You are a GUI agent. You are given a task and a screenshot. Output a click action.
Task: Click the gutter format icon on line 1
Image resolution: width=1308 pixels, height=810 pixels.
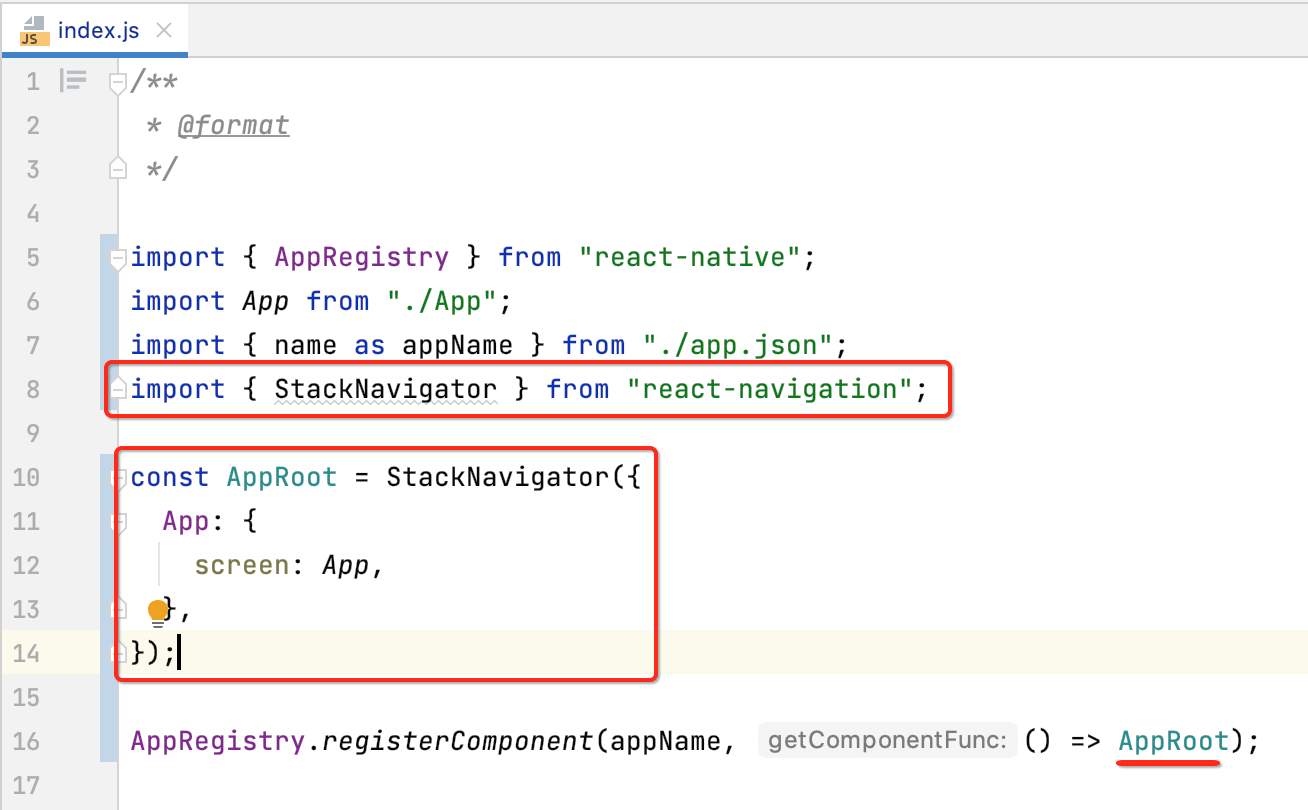click(x=73, y=81)
